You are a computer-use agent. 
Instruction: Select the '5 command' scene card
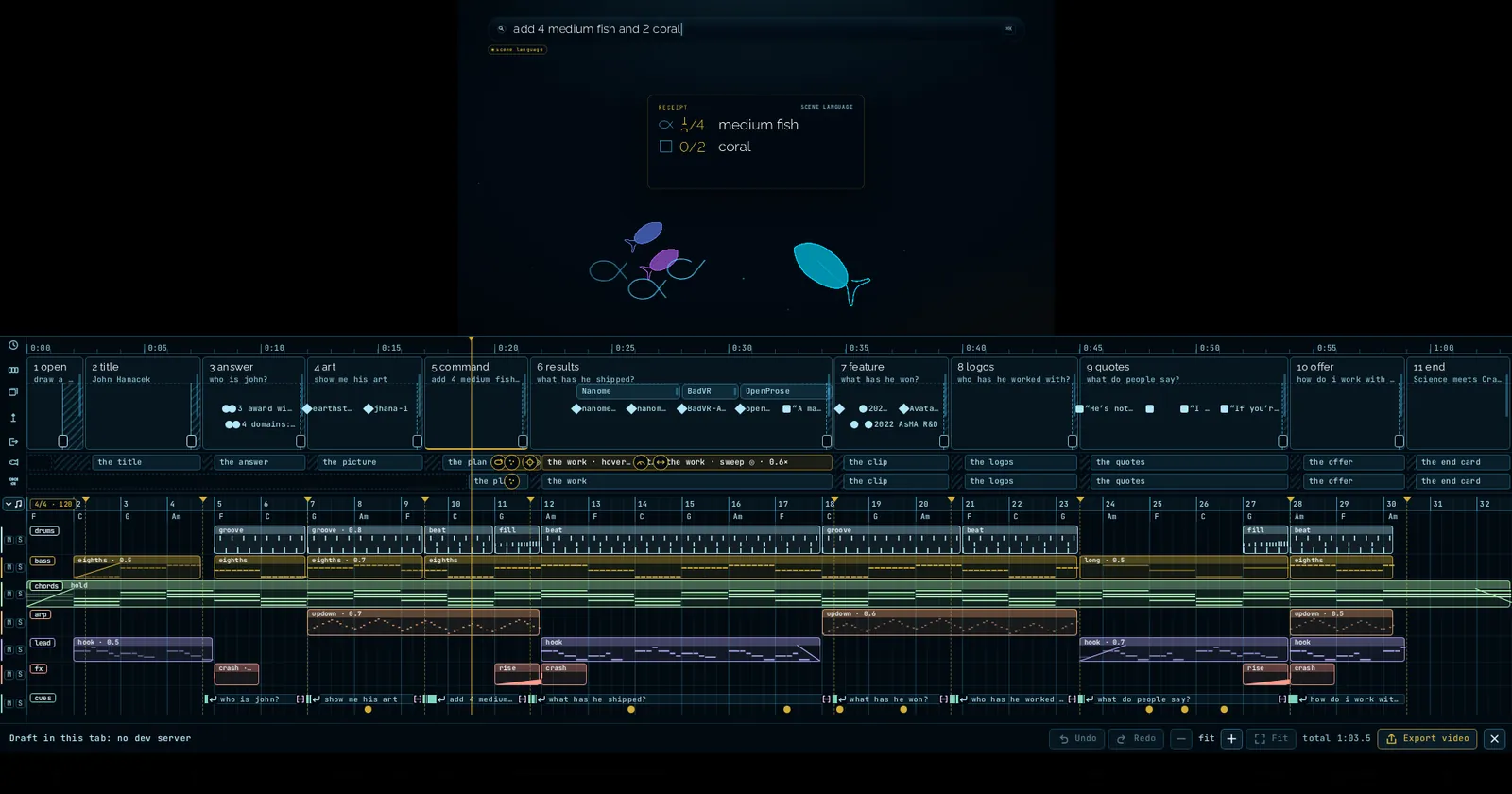477,403
